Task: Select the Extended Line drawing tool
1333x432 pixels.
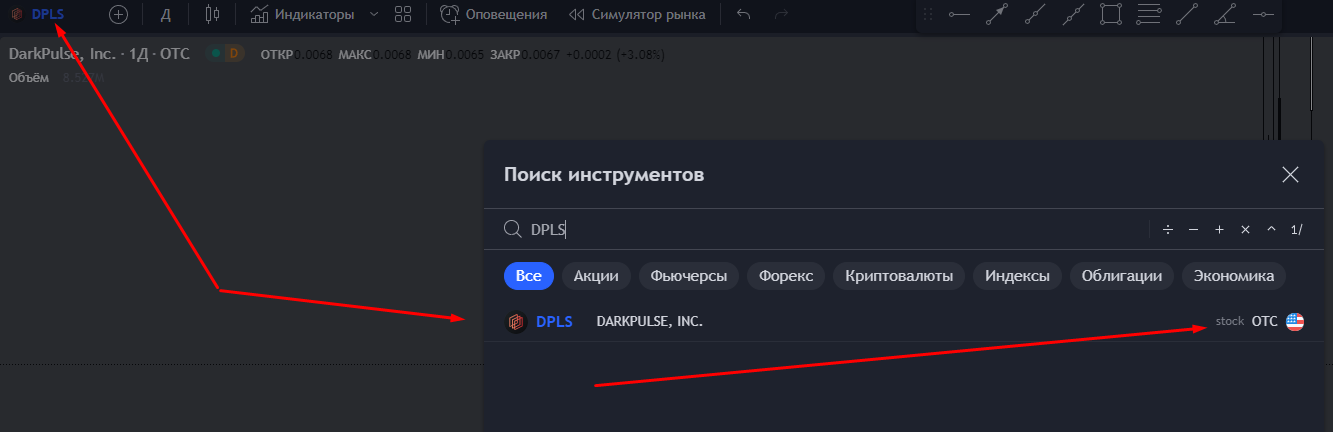Action: pos(1073,15)
